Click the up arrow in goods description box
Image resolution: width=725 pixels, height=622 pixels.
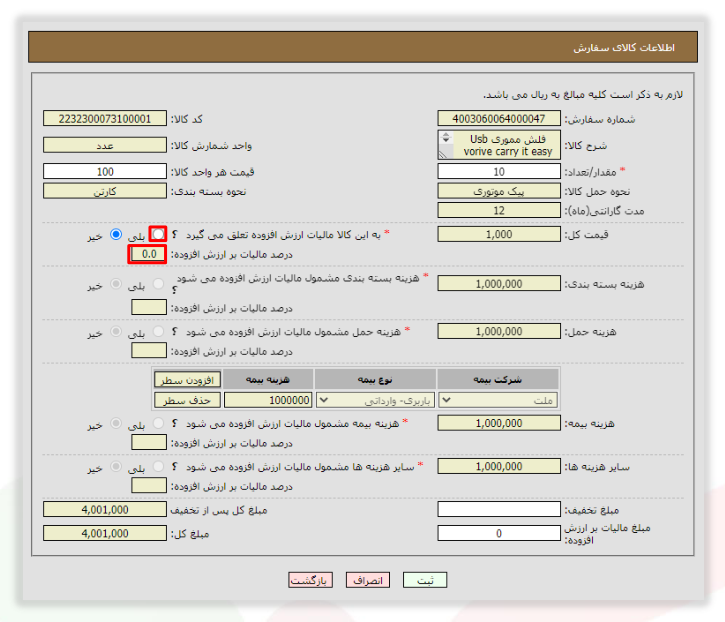[x=446, y=135]
